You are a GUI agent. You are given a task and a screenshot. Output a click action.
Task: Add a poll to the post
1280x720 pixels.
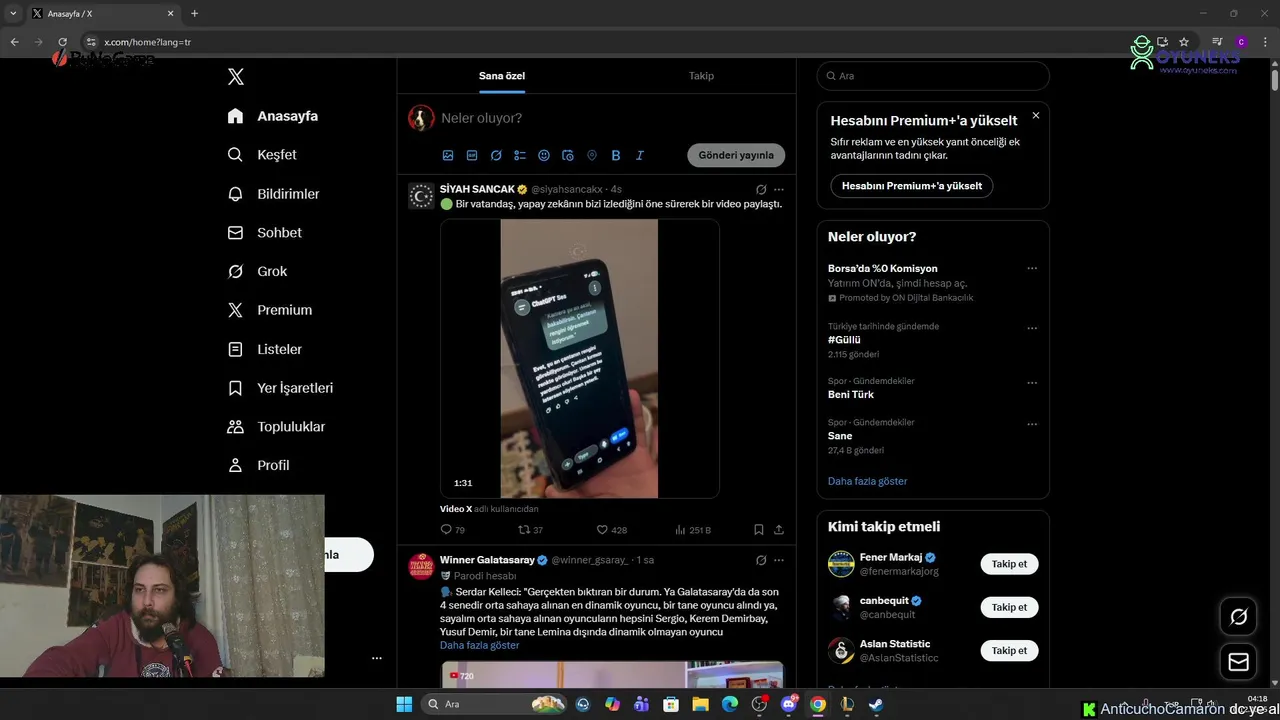coord(520,156)
